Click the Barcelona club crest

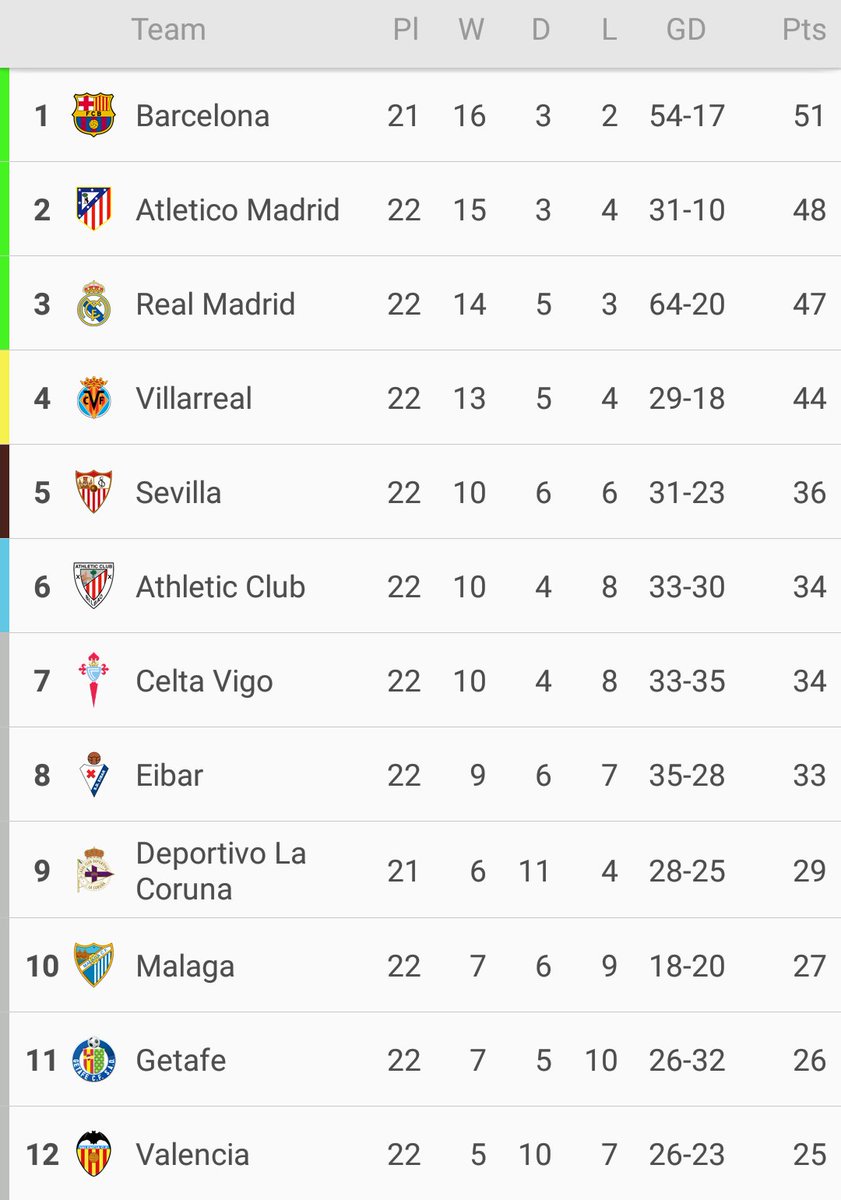click(94, 115)
